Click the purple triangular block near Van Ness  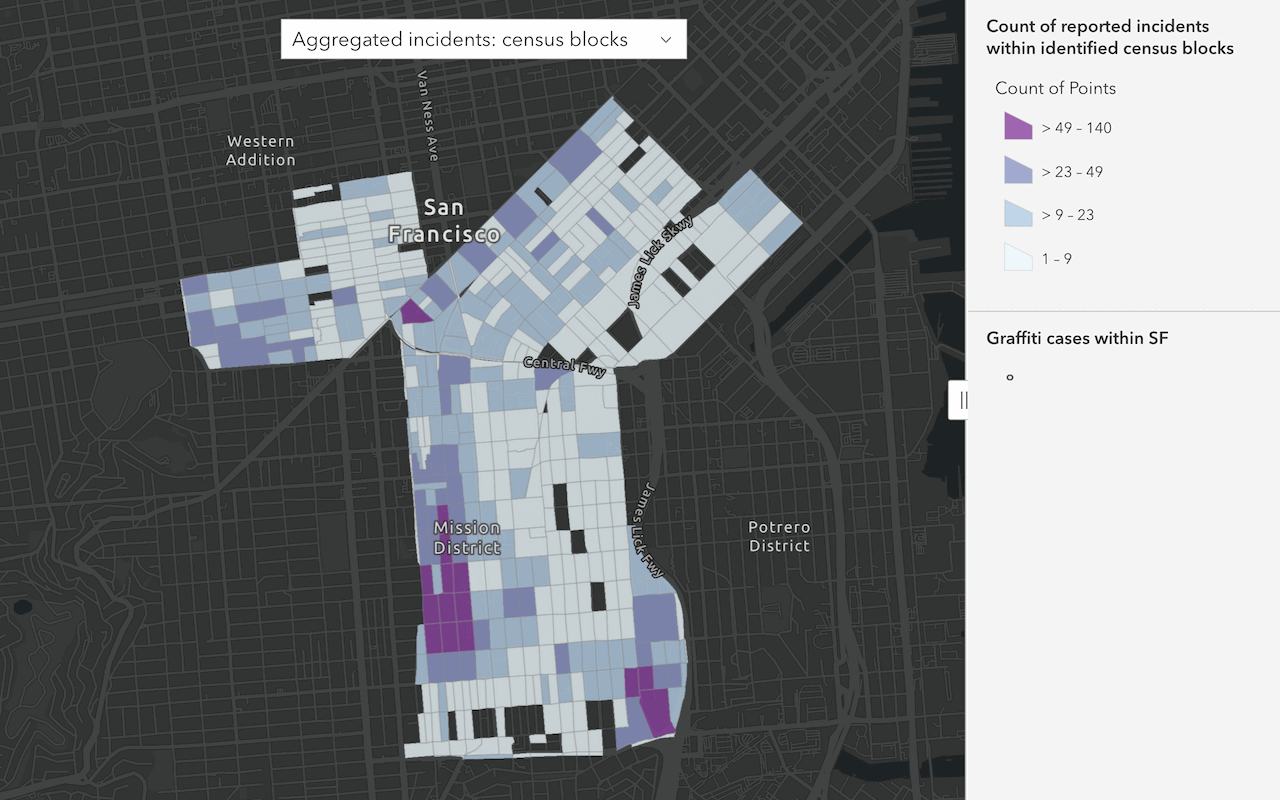[414, 312]
